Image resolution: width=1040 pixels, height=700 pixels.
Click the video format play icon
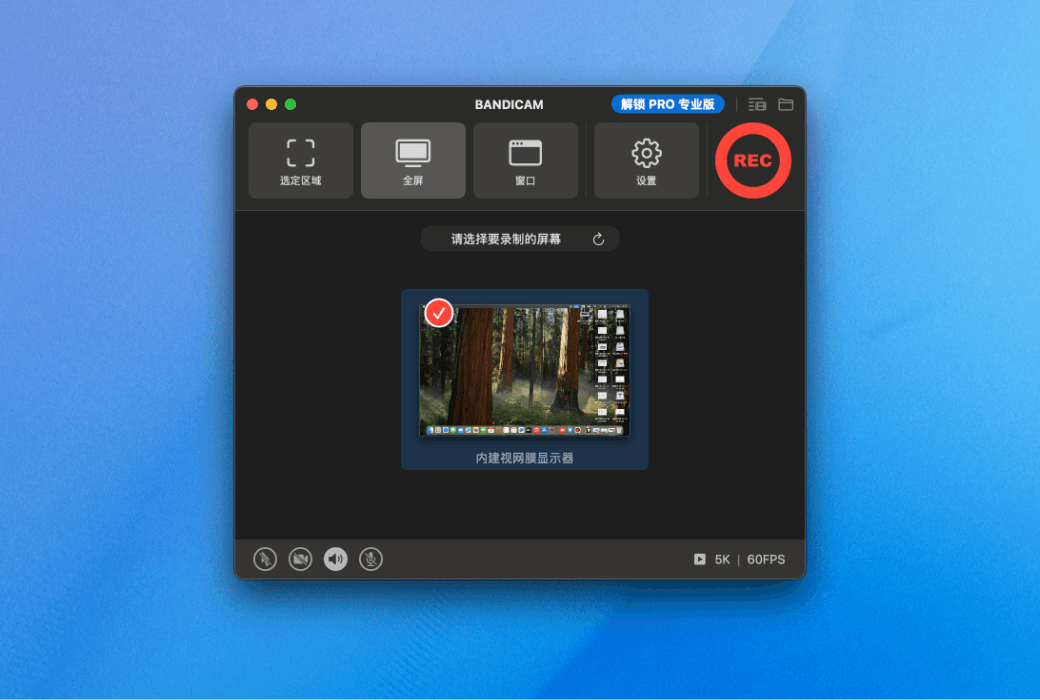700,559
